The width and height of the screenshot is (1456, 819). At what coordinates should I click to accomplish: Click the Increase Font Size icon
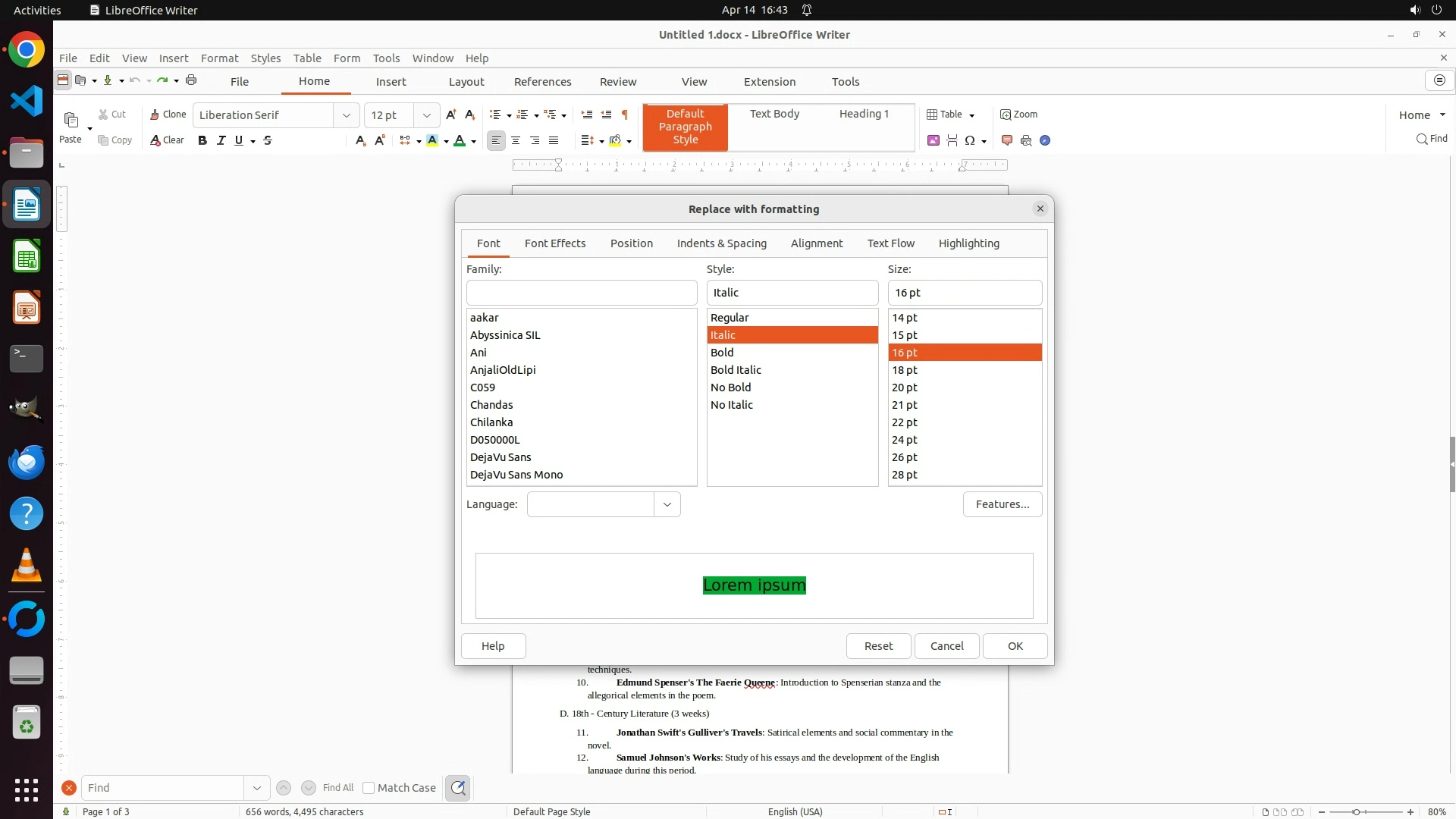[451, 115]
